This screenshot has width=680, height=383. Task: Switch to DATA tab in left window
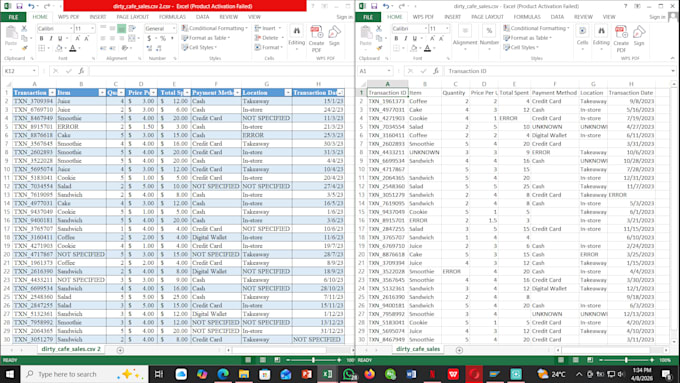203,17
